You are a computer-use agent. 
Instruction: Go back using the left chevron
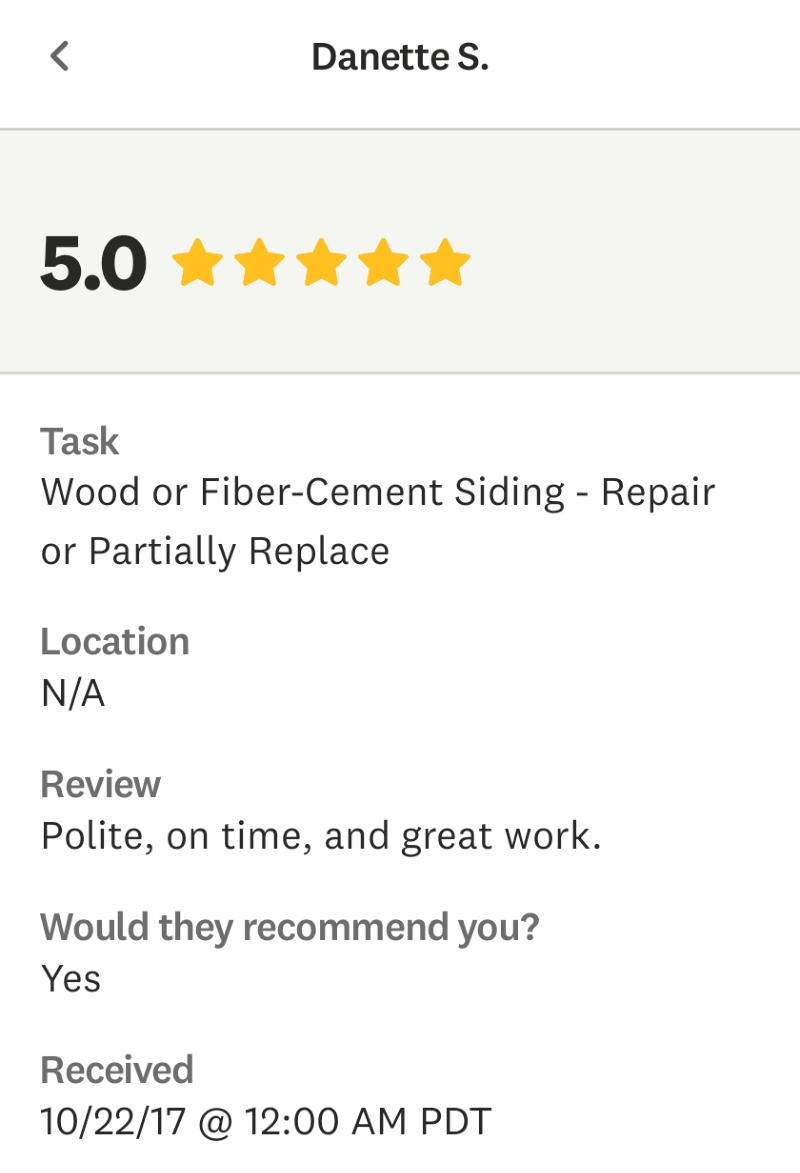[60, 56]
